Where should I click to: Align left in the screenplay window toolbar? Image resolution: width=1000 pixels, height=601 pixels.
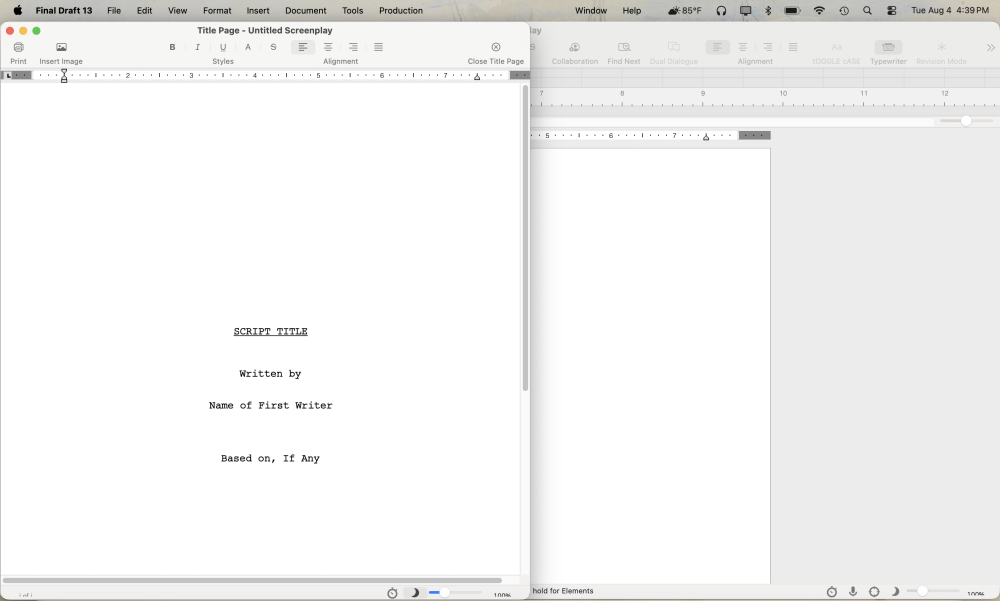(717, 47)
